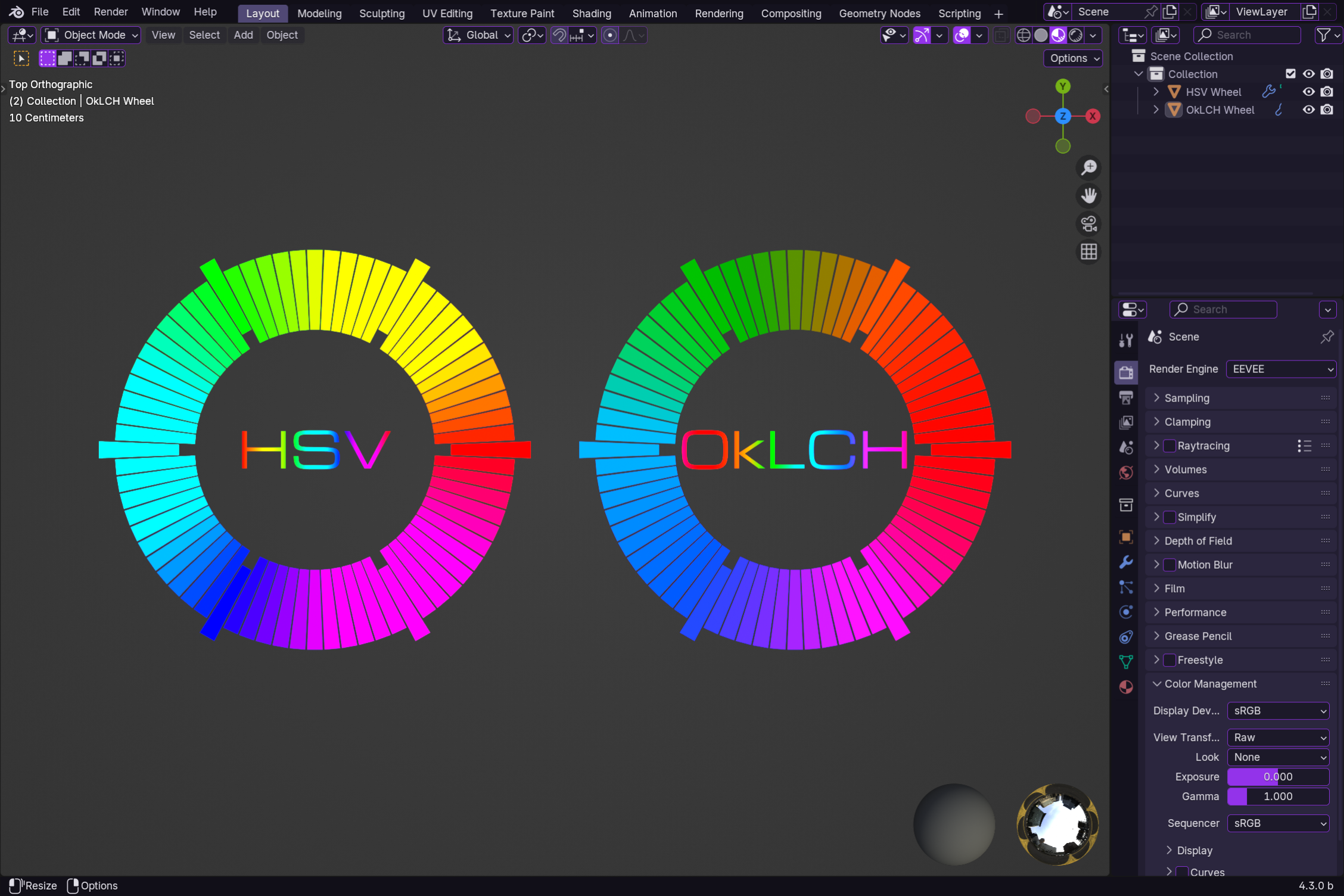
Task: Expand the Sampling panel
Action: [x=1186, y=398]
